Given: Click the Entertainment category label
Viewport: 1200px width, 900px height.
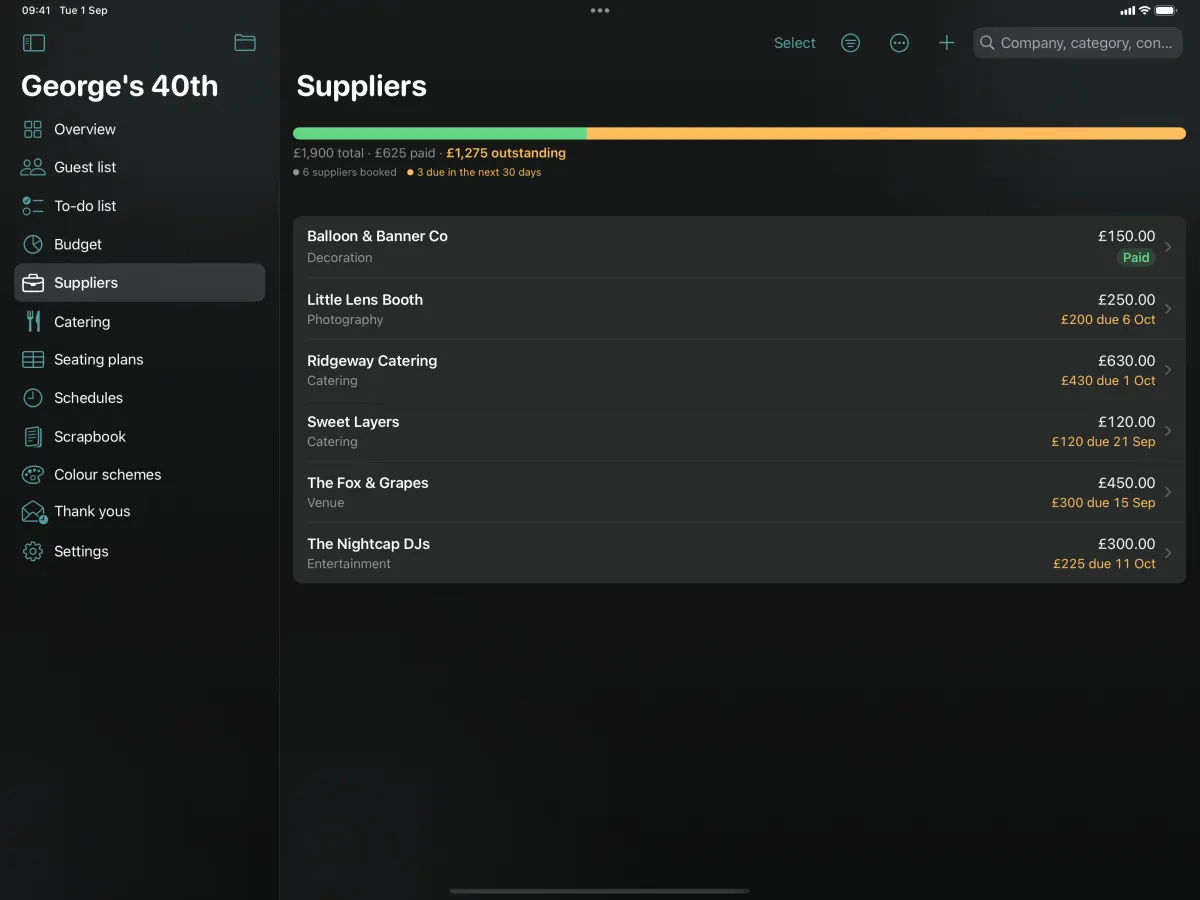Looking at the screenshot, I should 349,564.
